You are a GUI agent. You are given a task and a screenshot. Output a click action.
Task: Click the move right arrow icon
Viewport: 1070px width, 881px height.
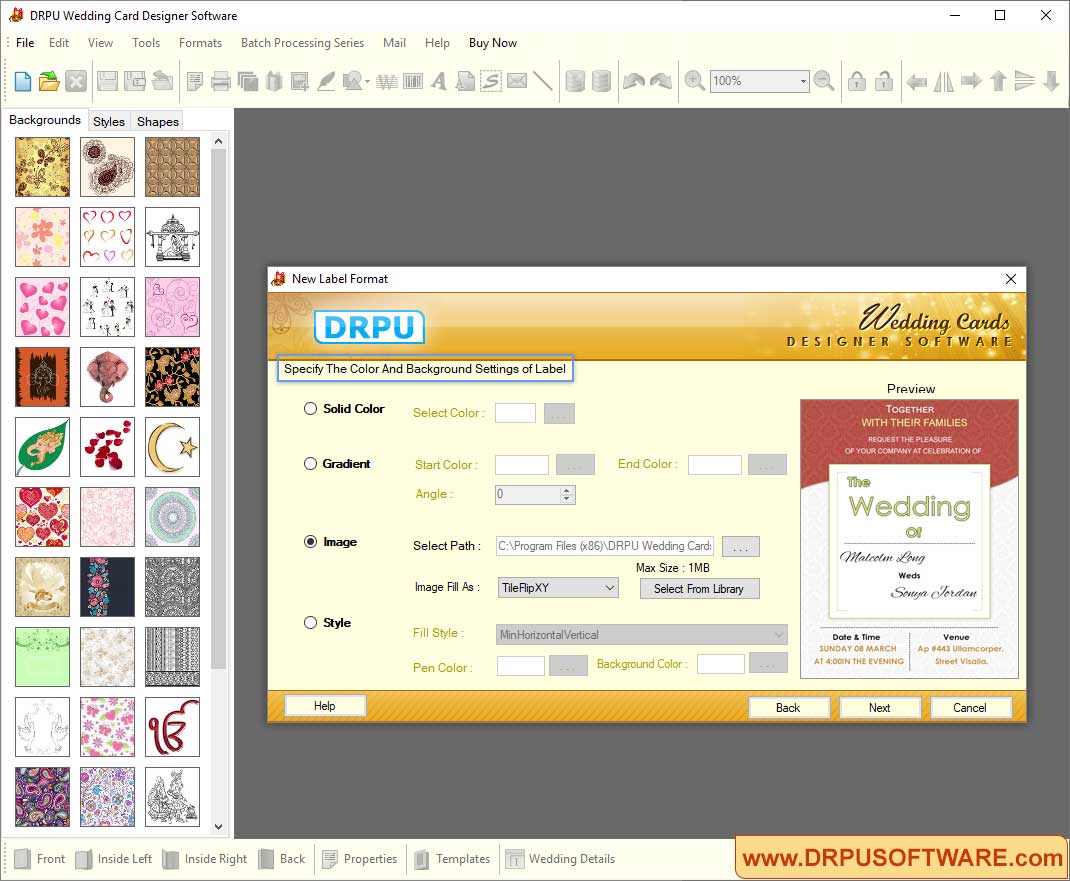click(970, 81)
